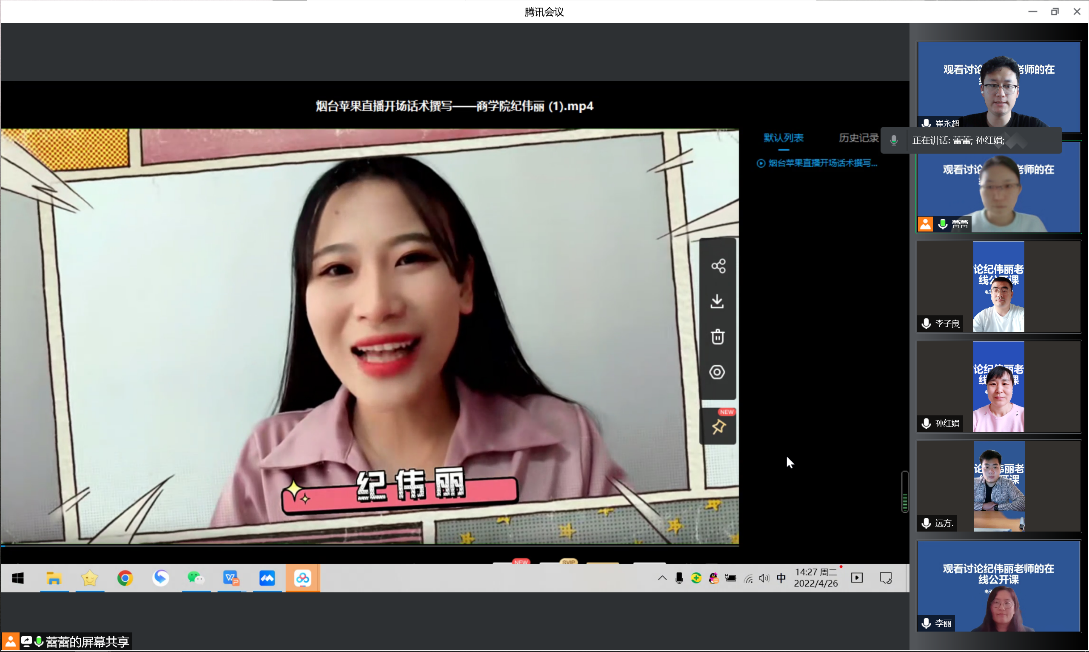
Task: Click the download icon beside the video
Action: [717, 301]
